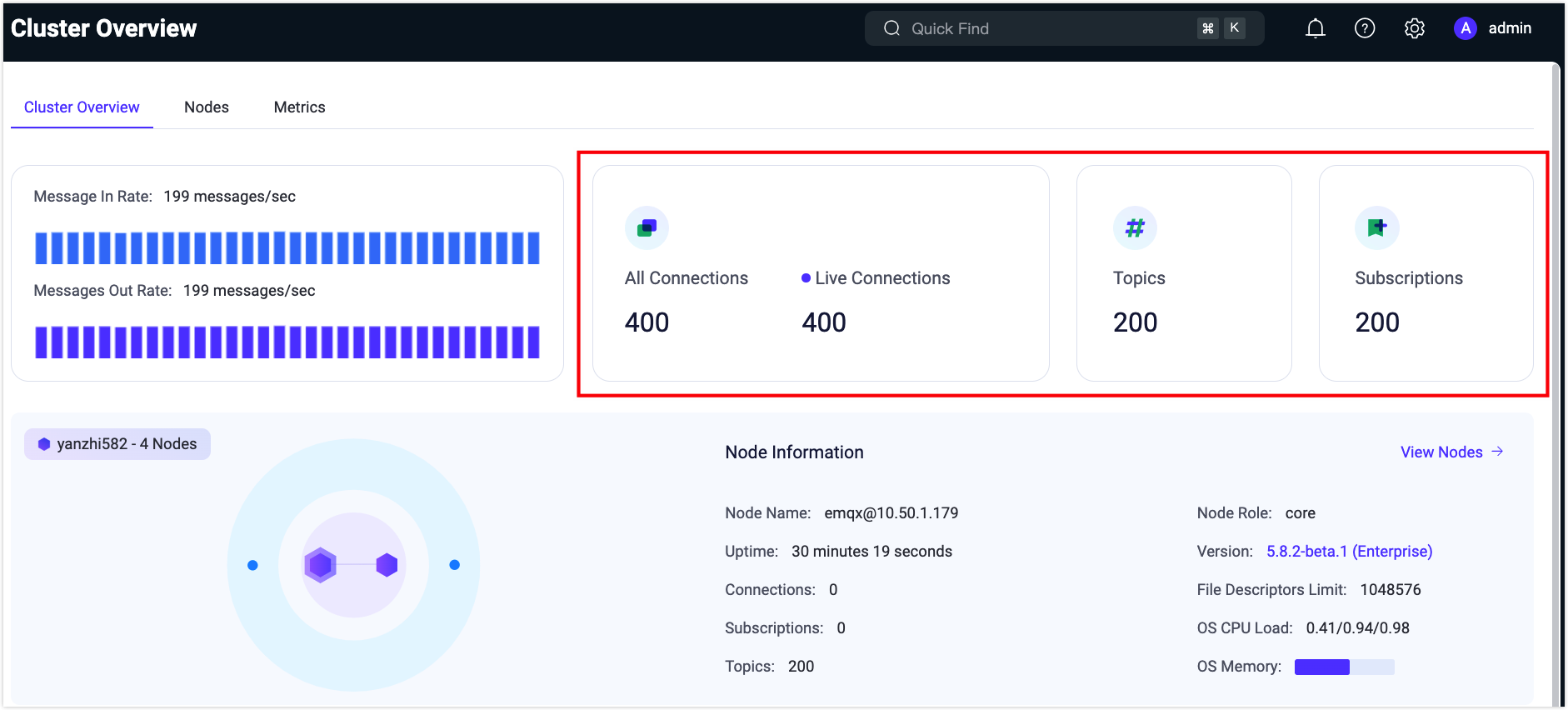Click the Messages Out Rate bar chart

287,342
